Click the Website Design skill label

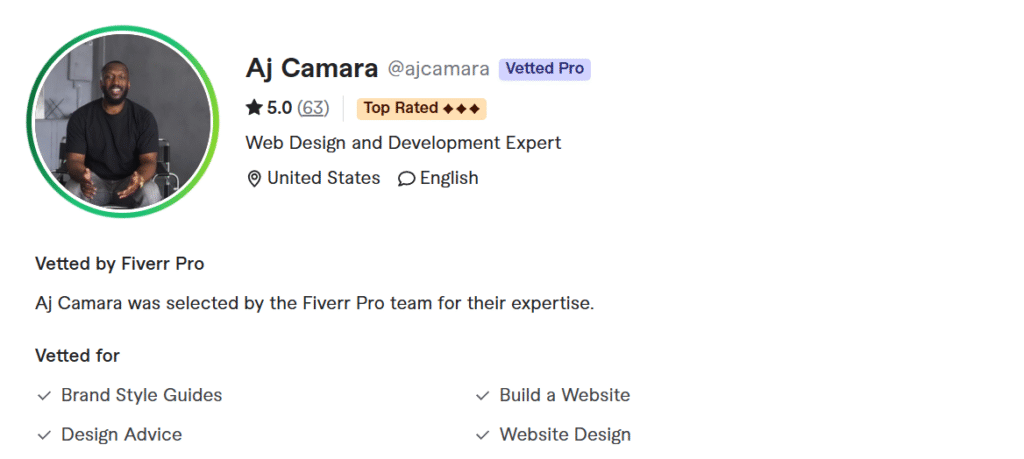(565, 434)
